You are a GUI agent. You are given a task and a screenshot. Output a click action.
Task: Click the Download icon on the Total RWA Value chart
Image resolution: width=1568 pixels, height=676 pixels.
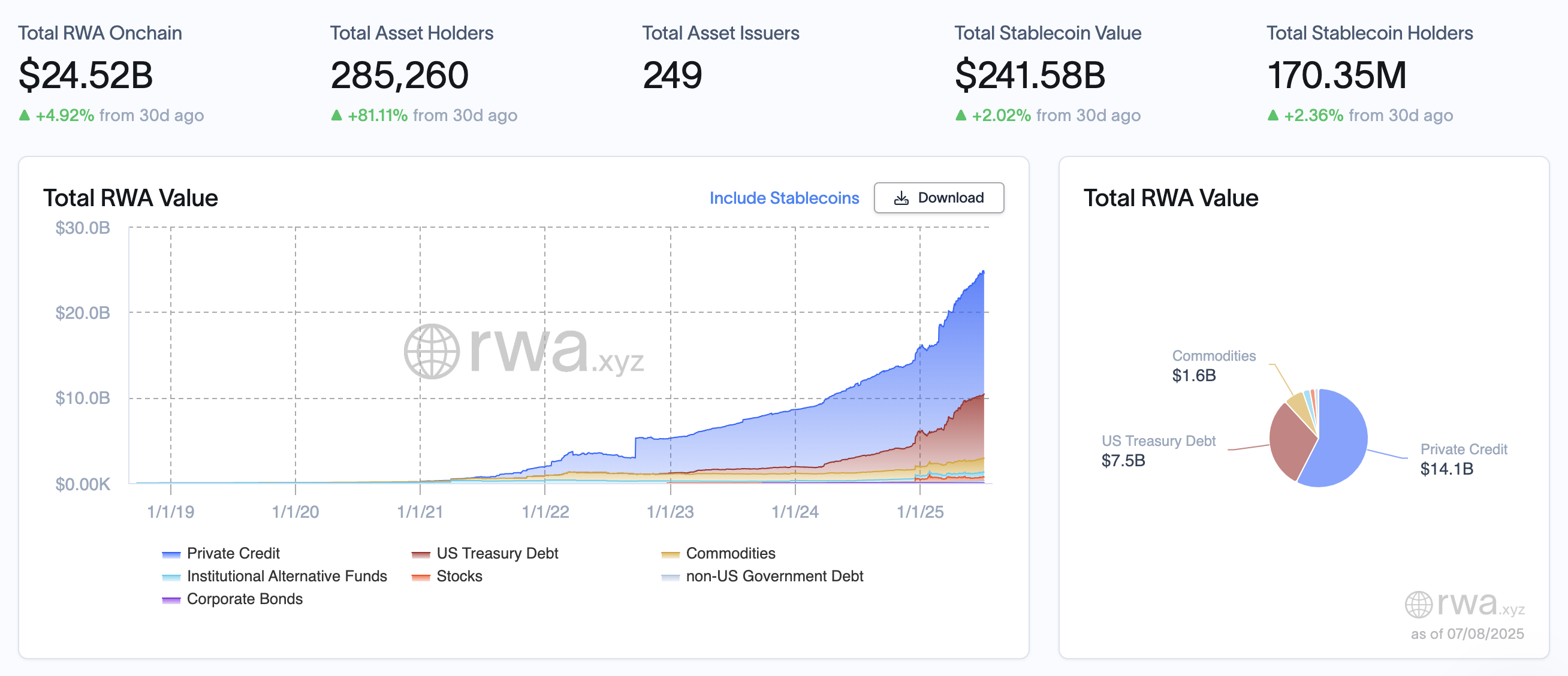(x=901, y=198)
